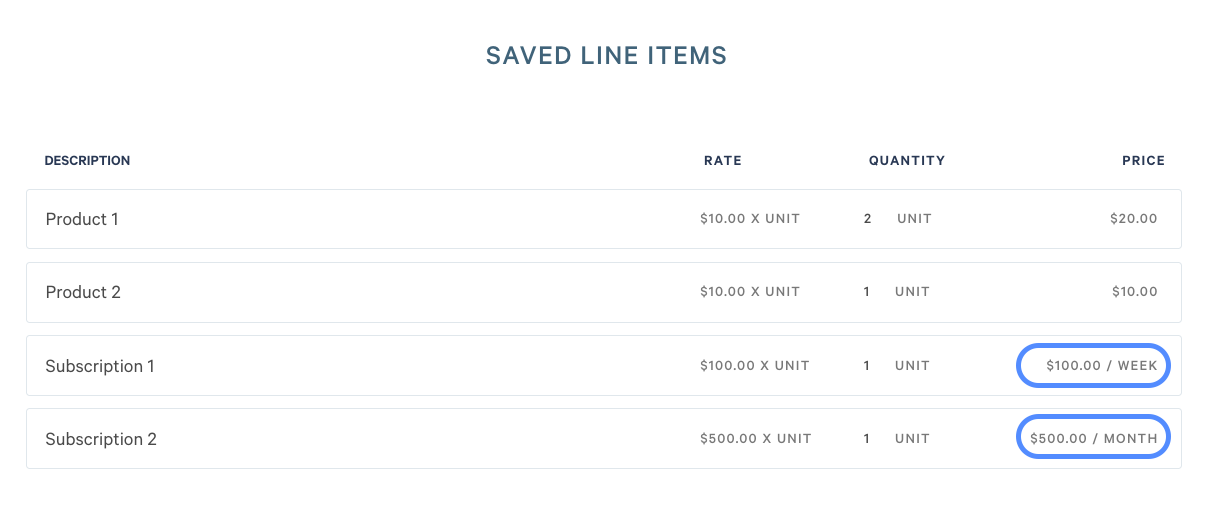
Task: Click the $20.00 price of Product 1
Action: click(x=1134, y=219)
